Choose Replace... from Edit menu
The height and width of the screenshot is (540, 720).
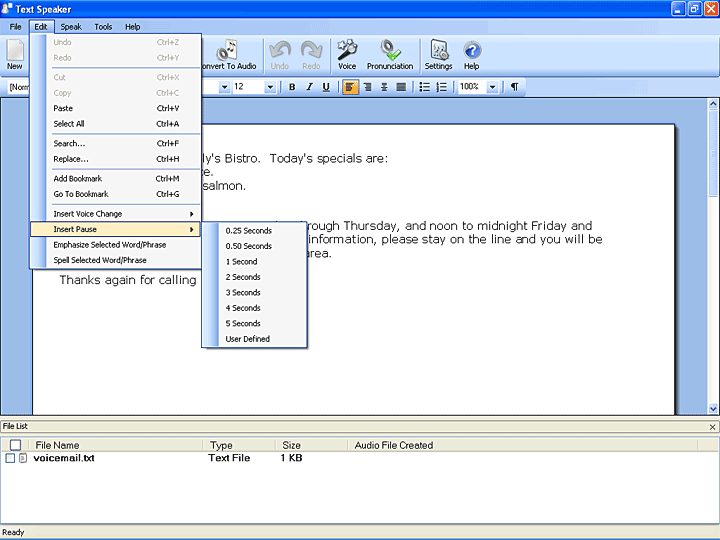[115, 159]
